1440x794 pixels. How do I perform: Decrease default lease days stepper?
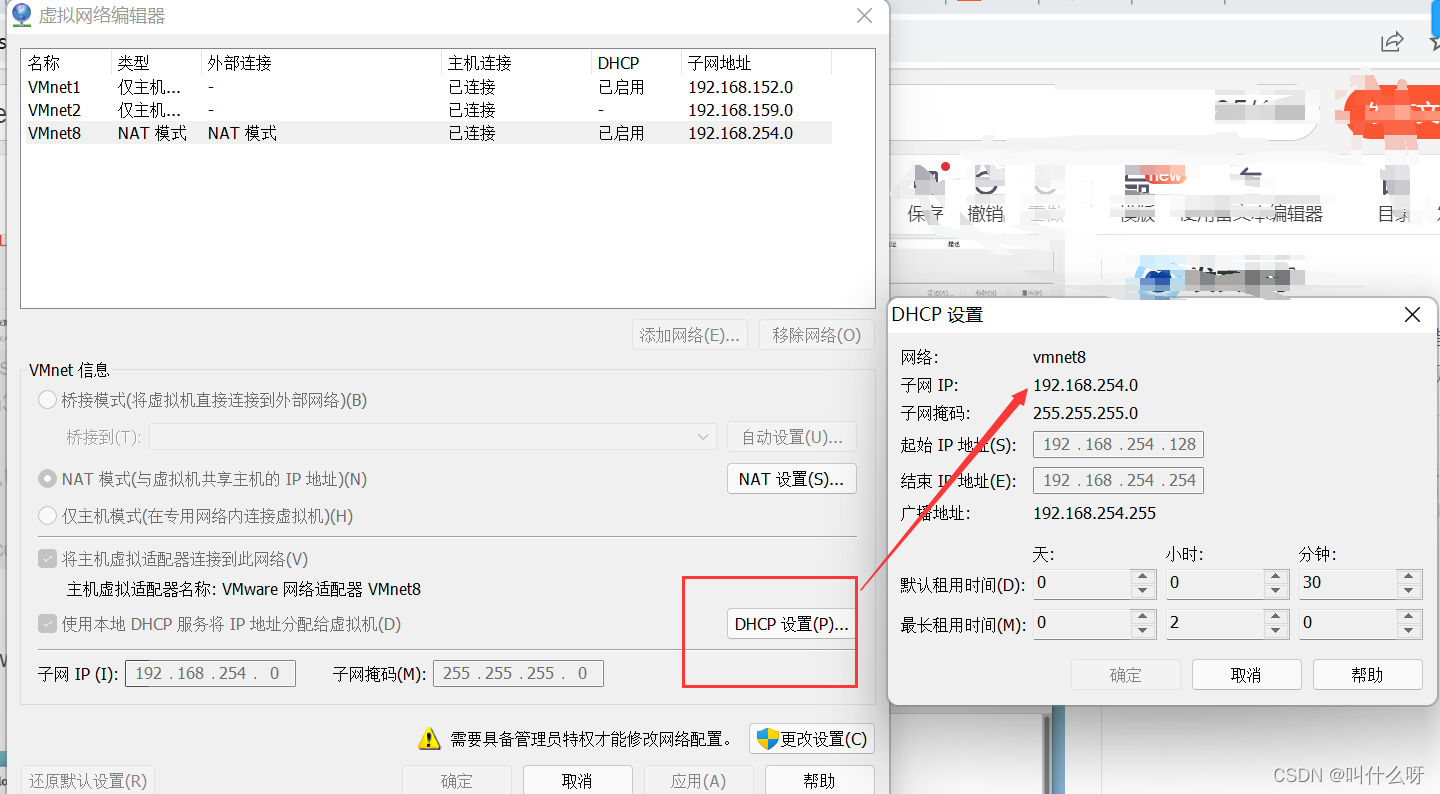[x=1143, y=590]
